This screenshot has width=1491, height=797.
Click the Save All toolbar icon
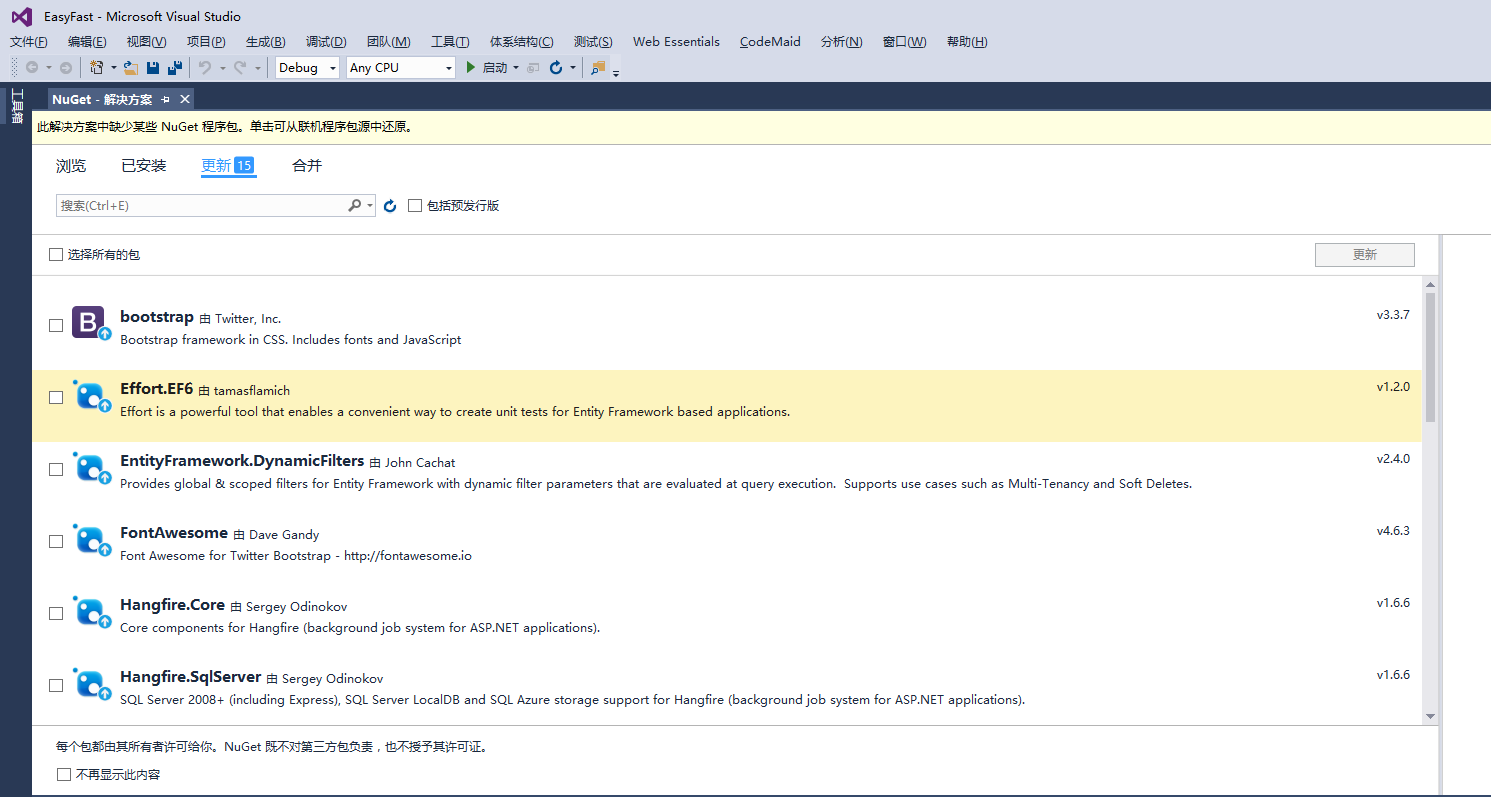[175, 68]
